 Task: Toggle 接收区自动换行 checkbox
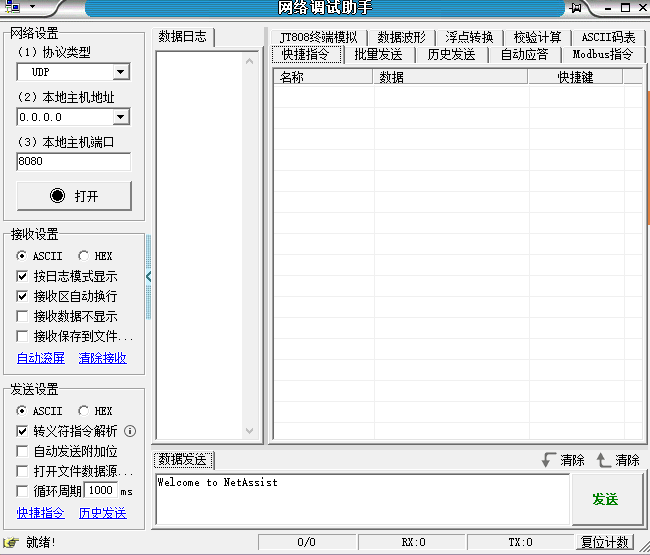click(x=22, y=296)
